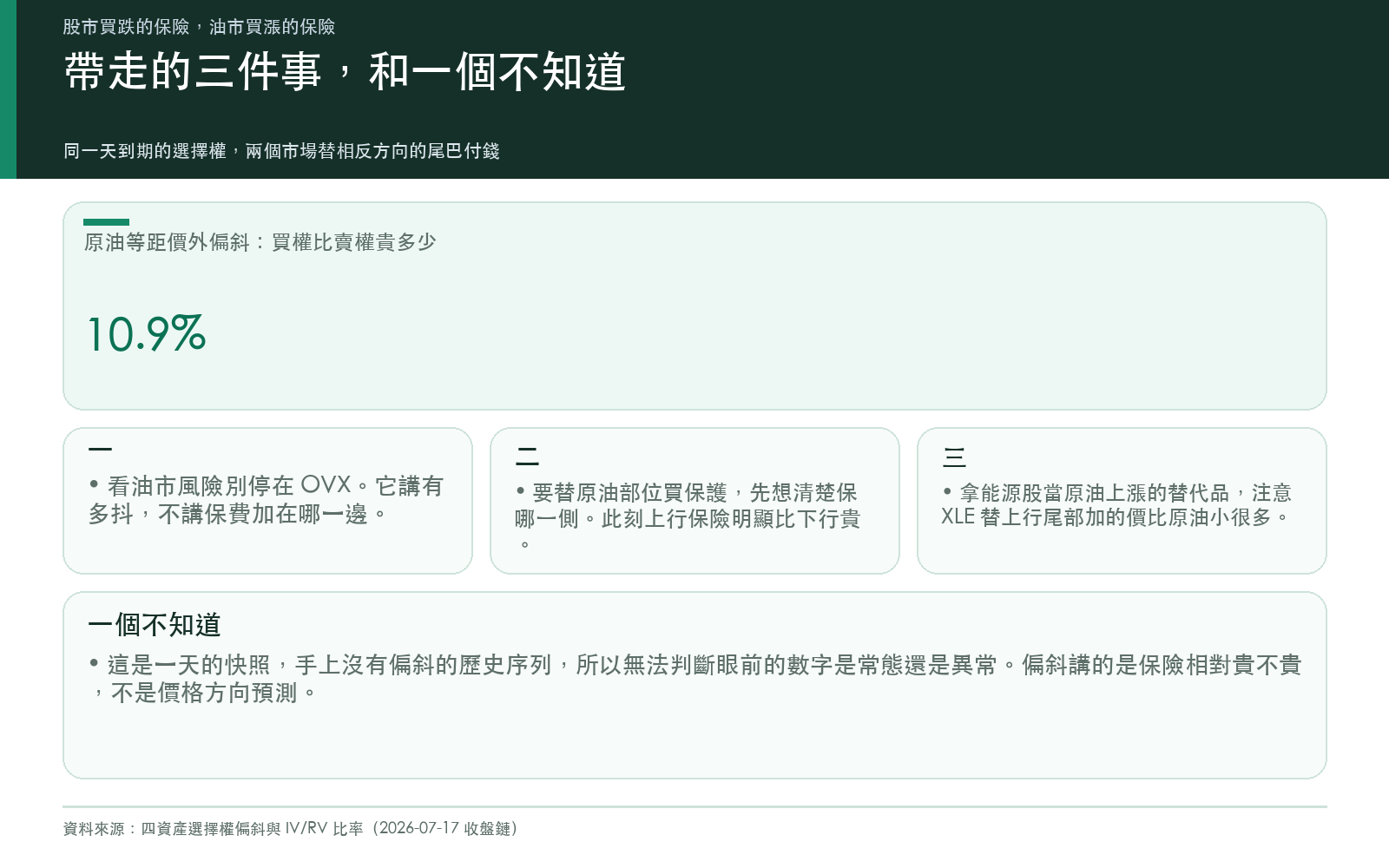Select the top line 股市買跌的保險，油市買漲的保險
This screenshot has height=868, width=1389.
(x=199, y=27)
